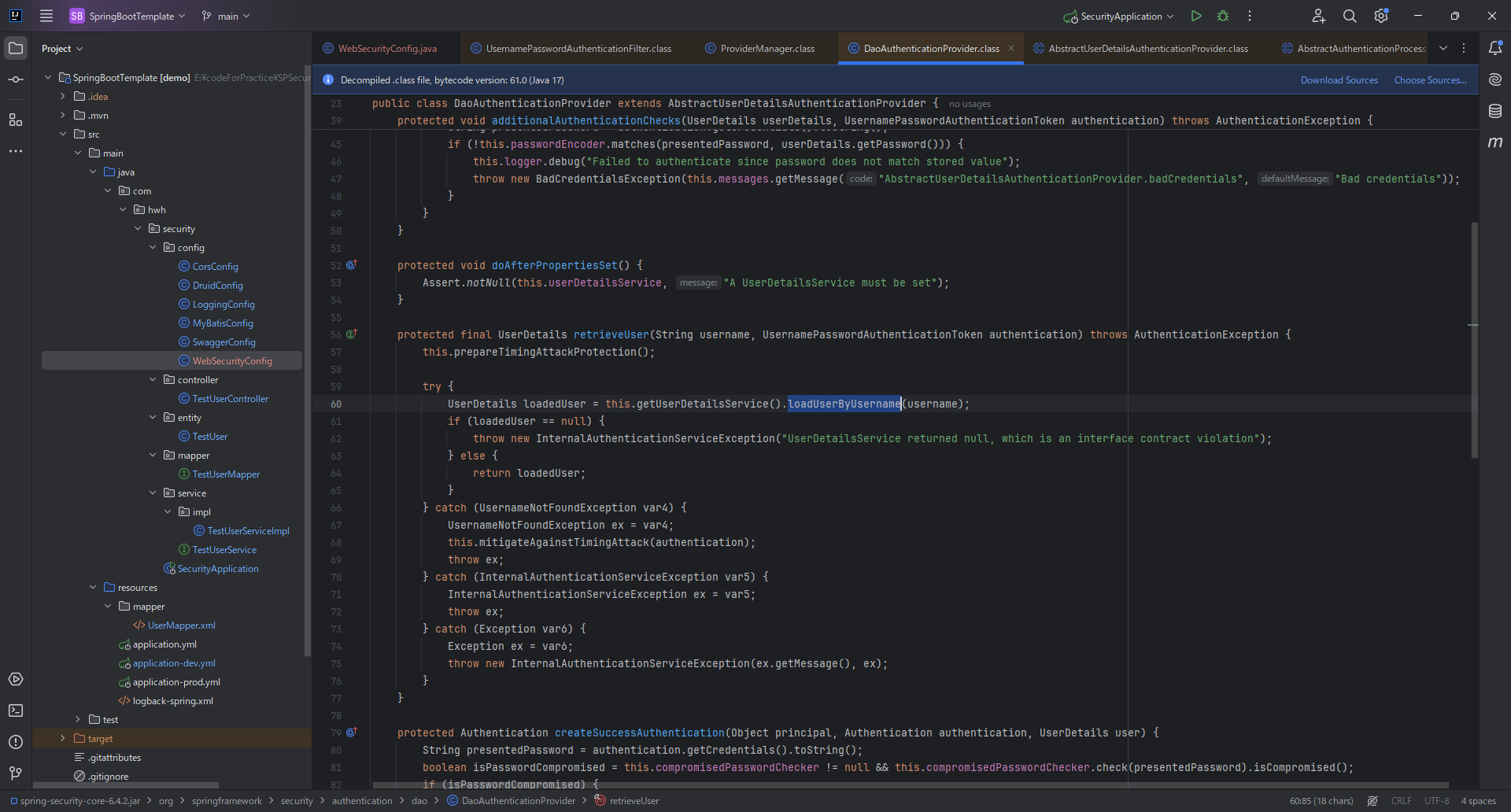
Task: Click the 60:85 cursor position widget
Action: pyautogui.click(x=1321, y=801)
